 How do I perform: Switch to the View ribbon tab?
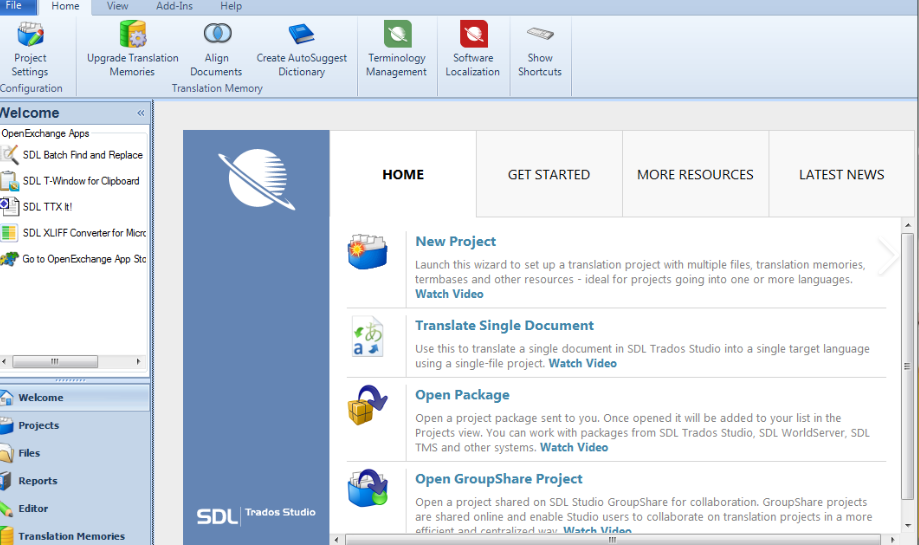117,6
